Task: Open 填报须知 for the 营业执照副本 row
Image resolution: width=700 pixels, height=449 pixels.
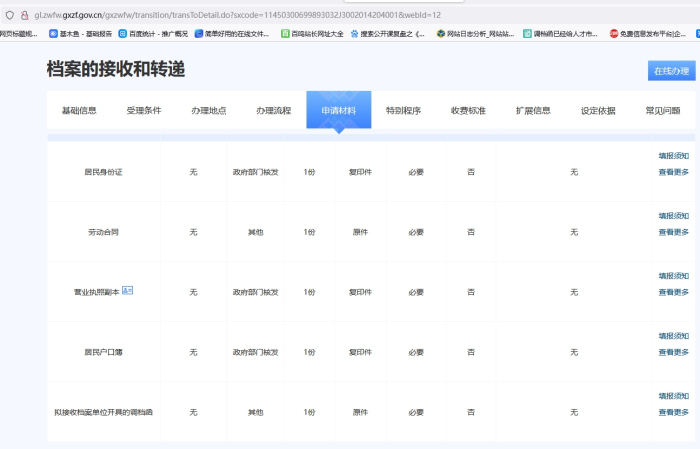Action: click(674, 276)
